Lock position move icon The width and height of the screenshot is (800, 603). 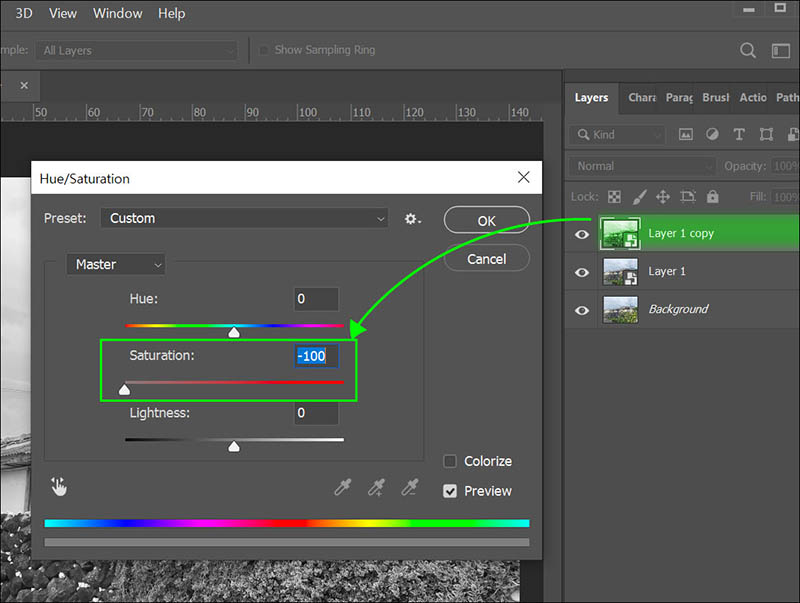[663, 196]
